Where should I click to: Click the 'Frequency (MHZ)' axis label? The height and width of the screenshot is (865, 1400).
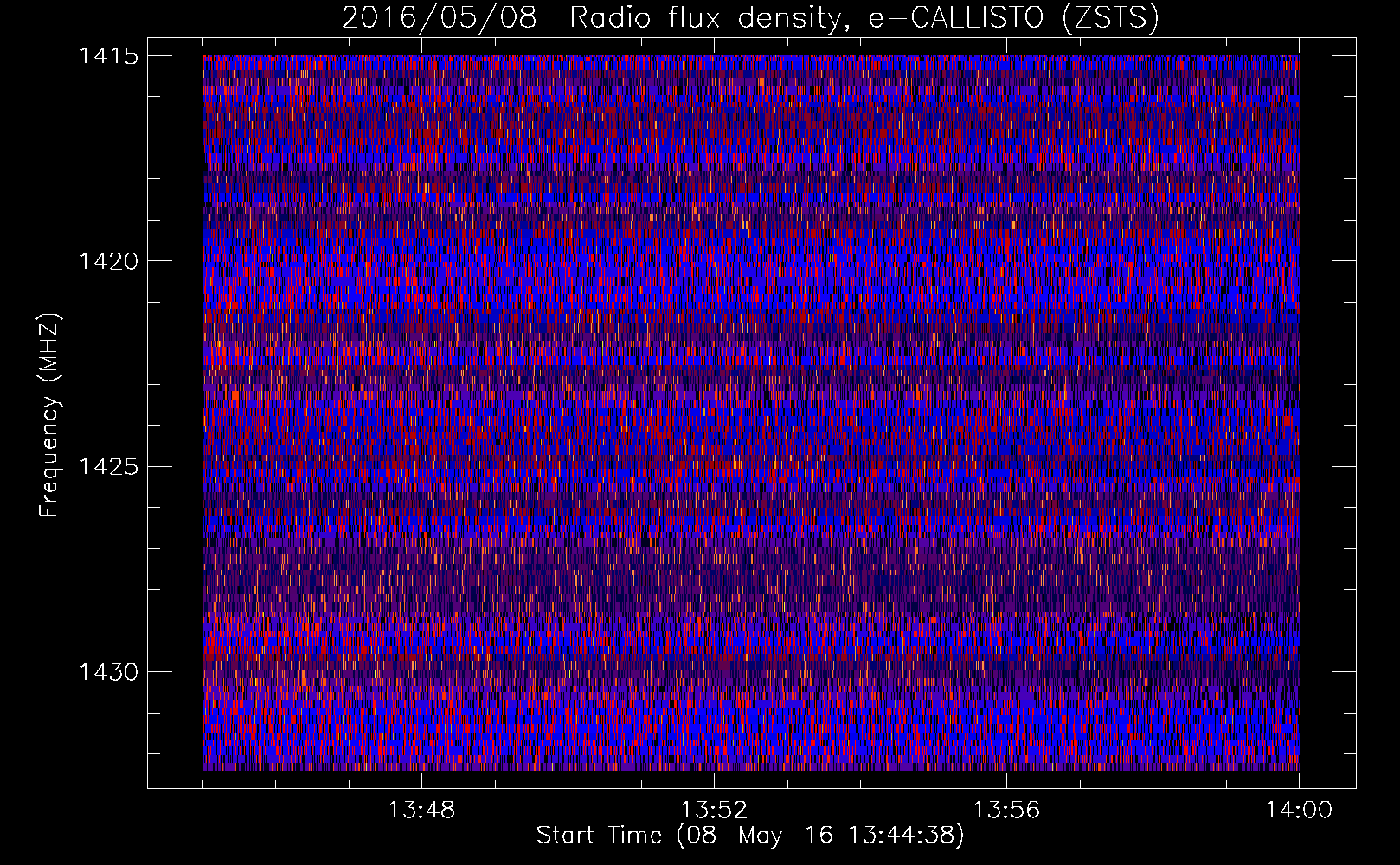(49, 414)
